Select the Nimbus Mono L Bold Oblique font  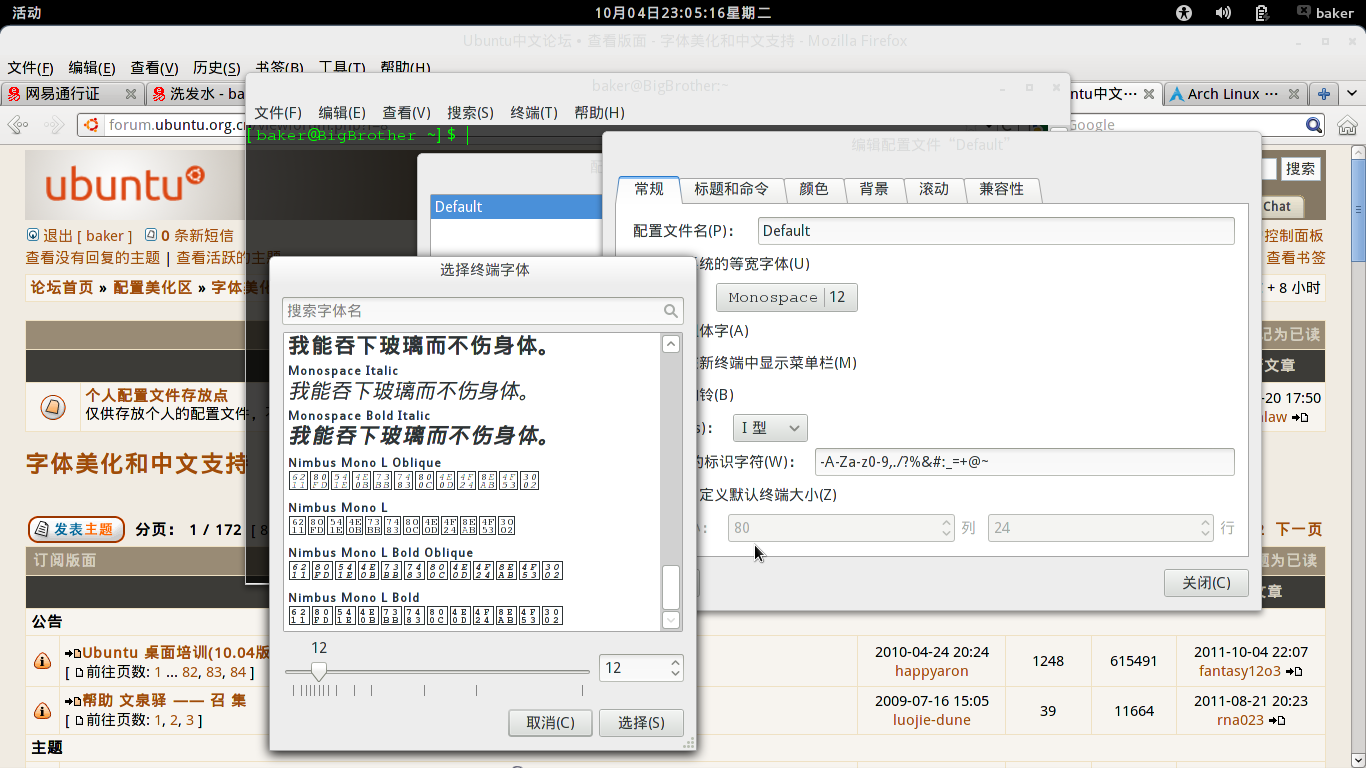coord(472,563)
